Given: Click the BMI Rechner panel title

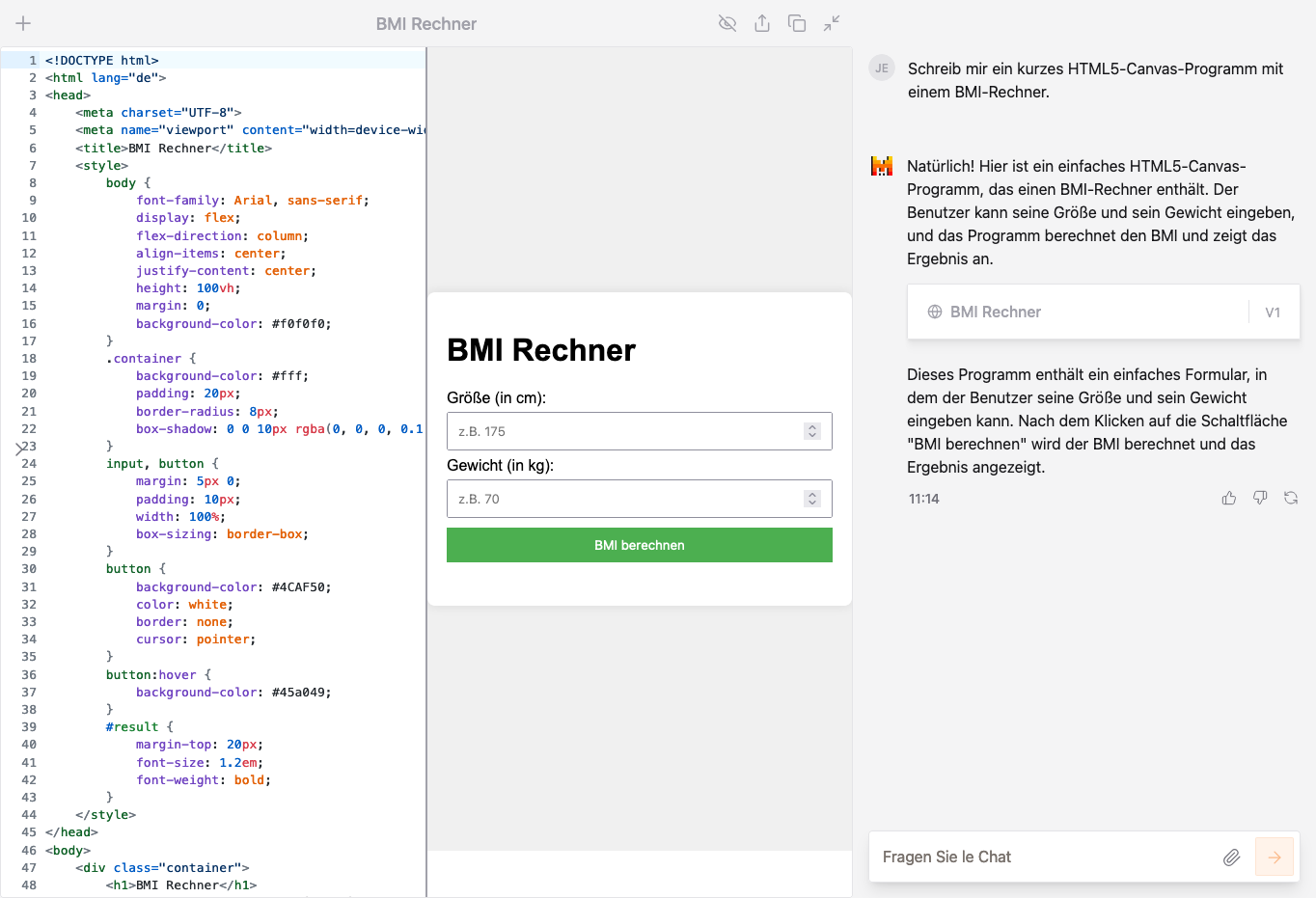Looking at the screenshot, I should pos(426,24).
